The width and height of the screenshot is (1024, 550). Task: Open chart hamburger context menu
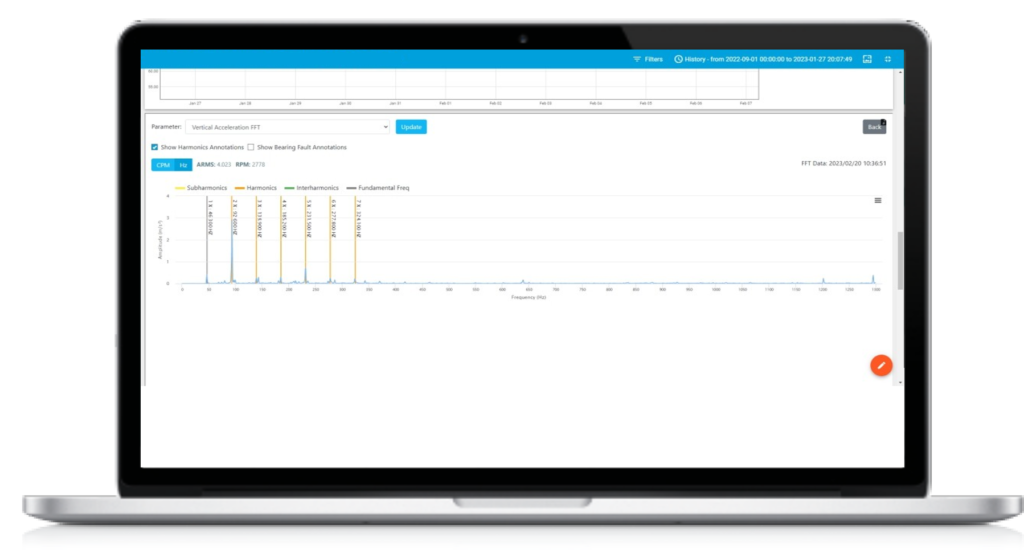point(878,201)
